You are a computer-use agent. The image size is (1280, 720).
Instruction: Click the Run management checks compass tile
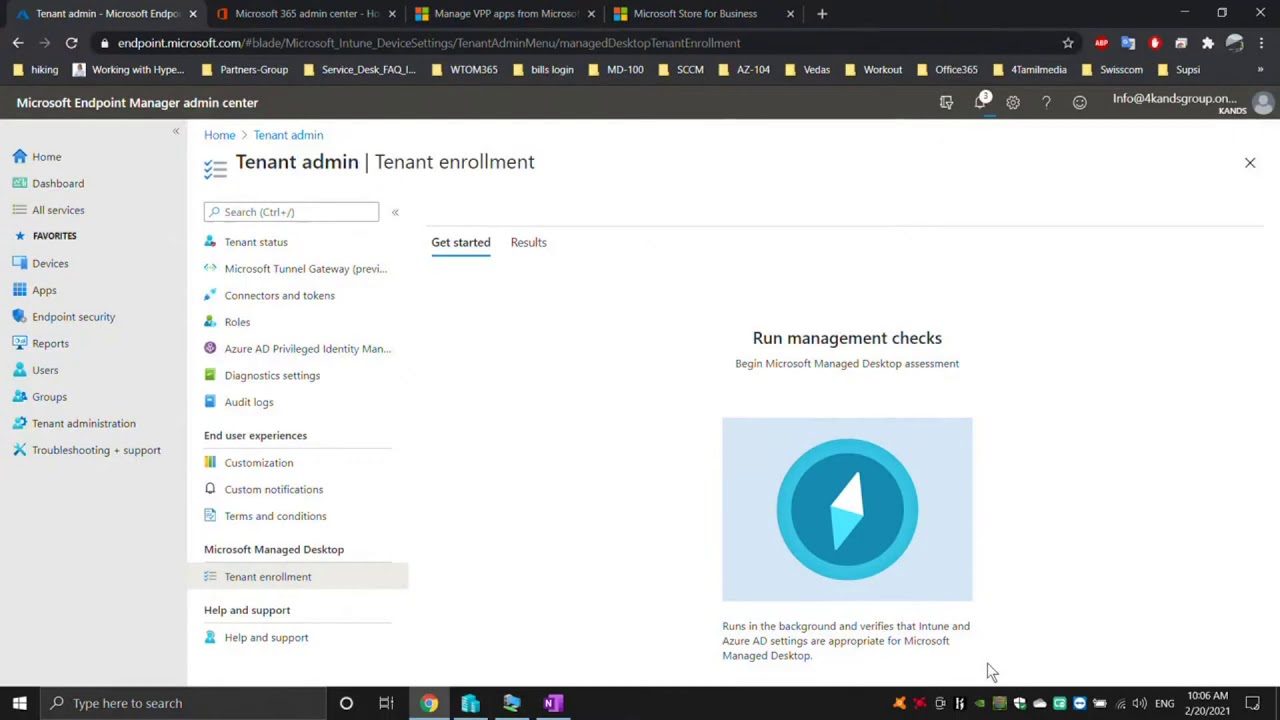pos(847,510)
